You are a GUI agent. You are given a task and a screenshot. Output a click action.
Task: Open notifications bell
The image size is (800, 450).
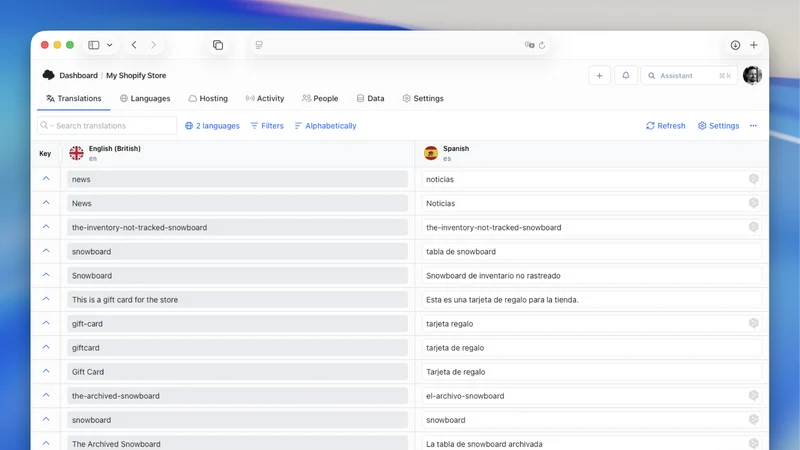626,76
